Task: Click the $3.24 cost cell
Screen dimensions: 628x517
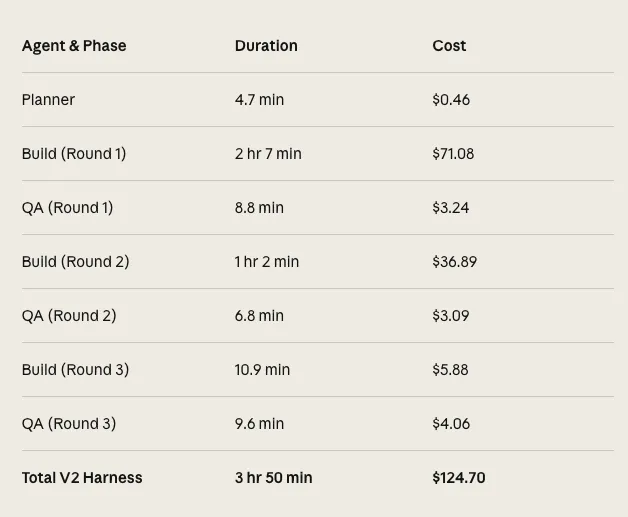Action: [451, 208]
